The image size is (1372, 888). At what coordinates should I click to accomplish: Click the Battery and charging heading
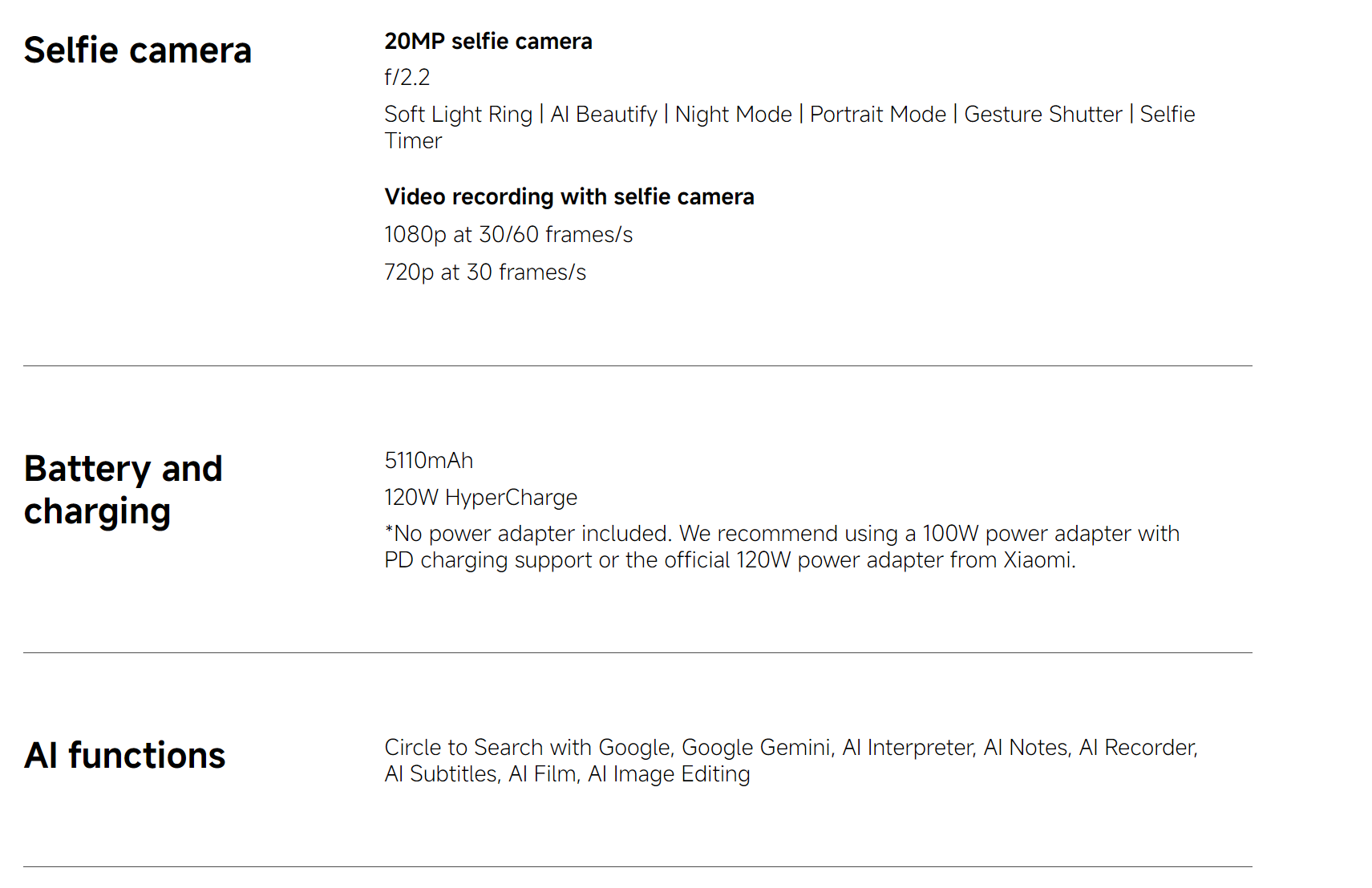pyautogui.click(x=123, y=490)
